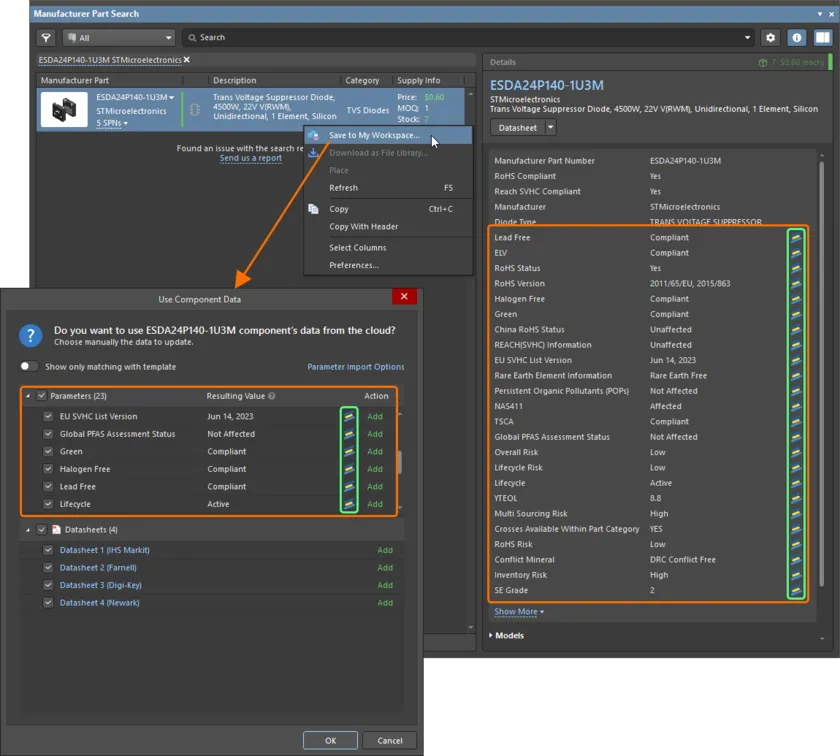Click parameter icon beside RoHS Version in Details
The image size is (840, 756).
point(796,283)
